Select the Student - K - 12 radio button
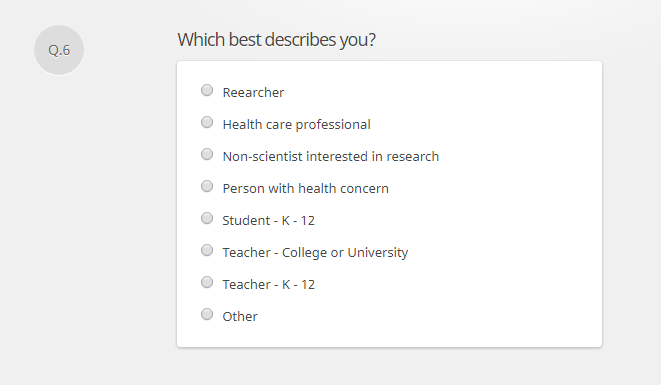The height and width of the screenshot is (385, 661). (x=207, y=218)
